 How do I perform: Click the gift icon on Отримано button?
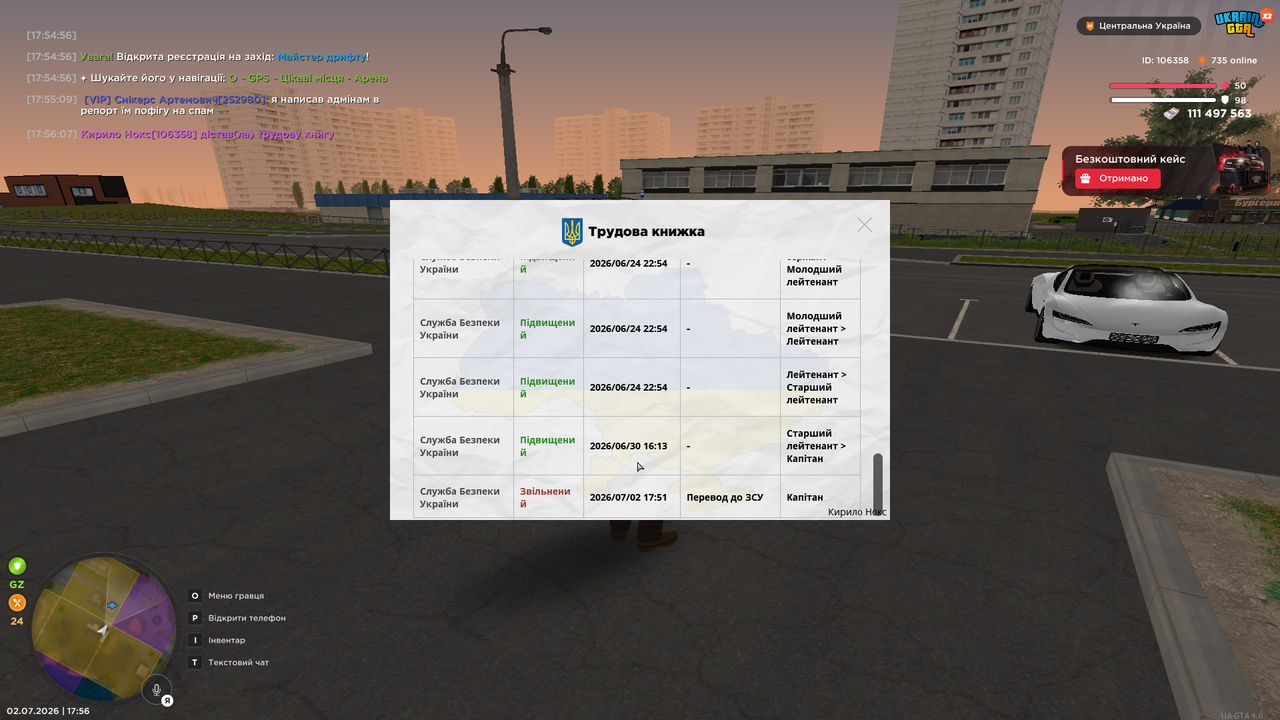(x=1086, y=178)
